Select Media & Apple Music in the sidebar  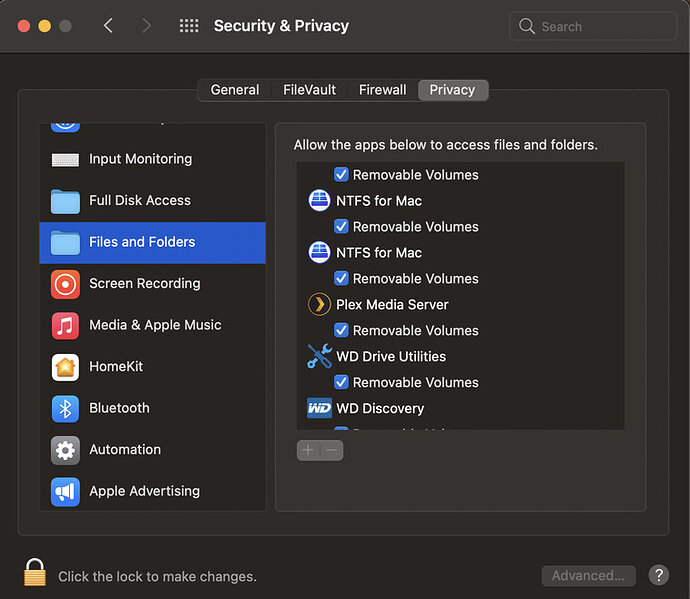point(152,326)
